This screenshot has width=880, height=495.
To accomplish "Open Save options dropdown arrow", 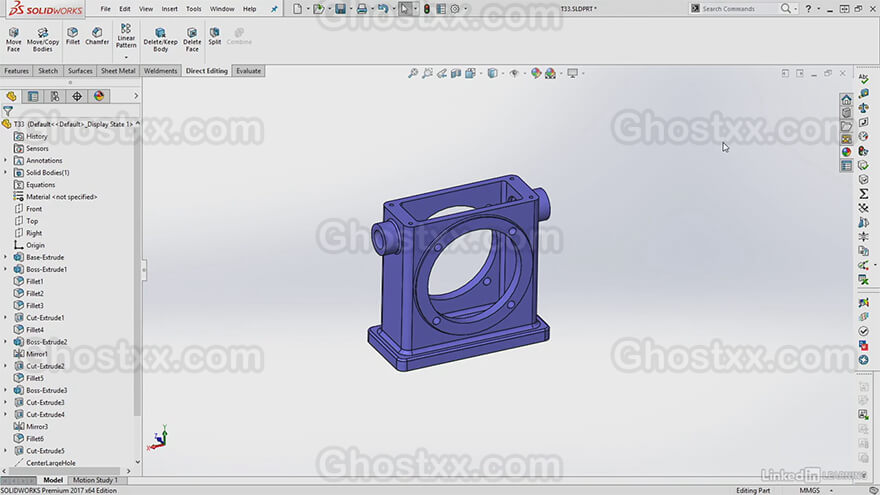I will coord(350,9).
